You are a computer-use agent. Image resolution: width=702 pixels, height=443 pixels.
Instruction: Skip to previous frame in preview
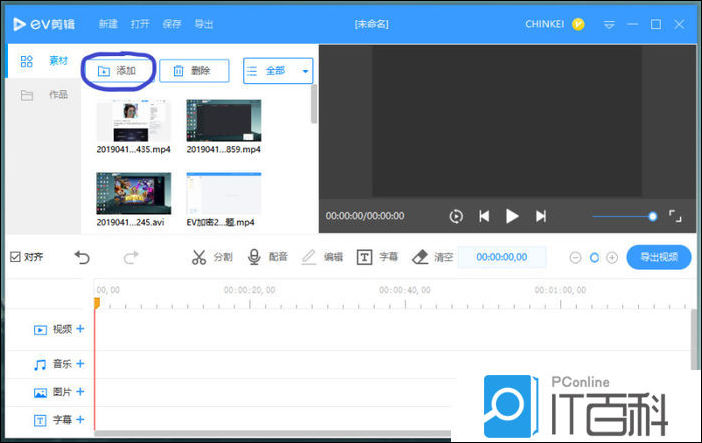[484, 216]
